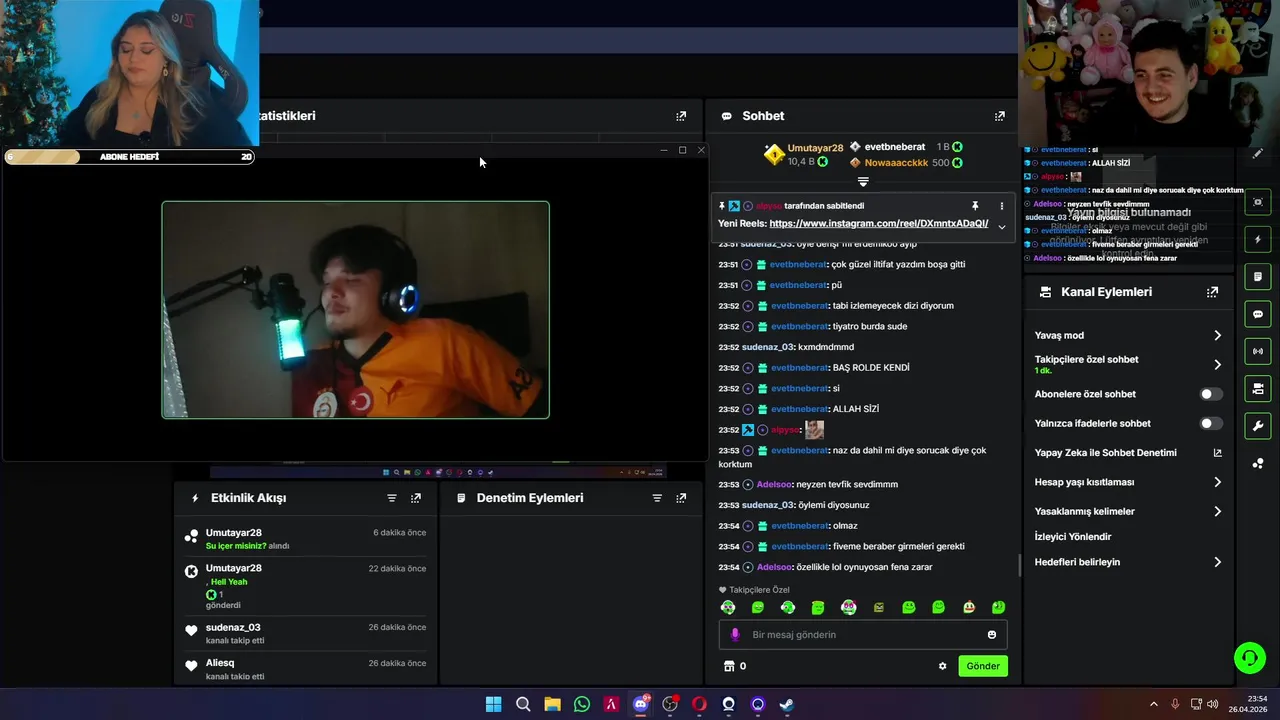Viewport: 1280px width, 720px height.
Task: Open the emoji picker in message box
Action: click(992, 635)
